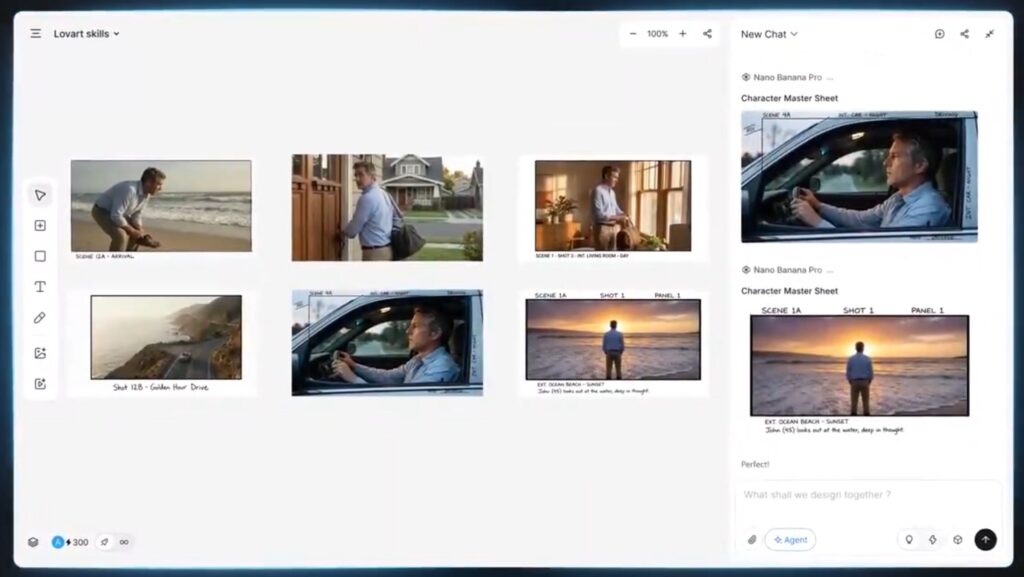Open the layers panel icon

[x=33, y=542]
